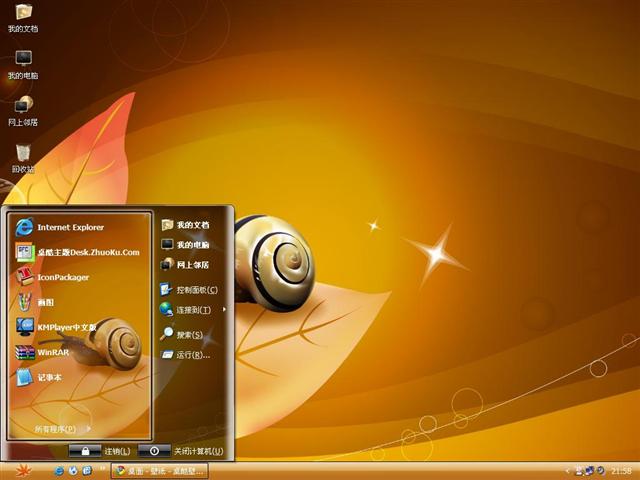The height and width of the screenshot is (480, 640).
Task: Open the 画图 (Paint) program
Action: (45, 302)
